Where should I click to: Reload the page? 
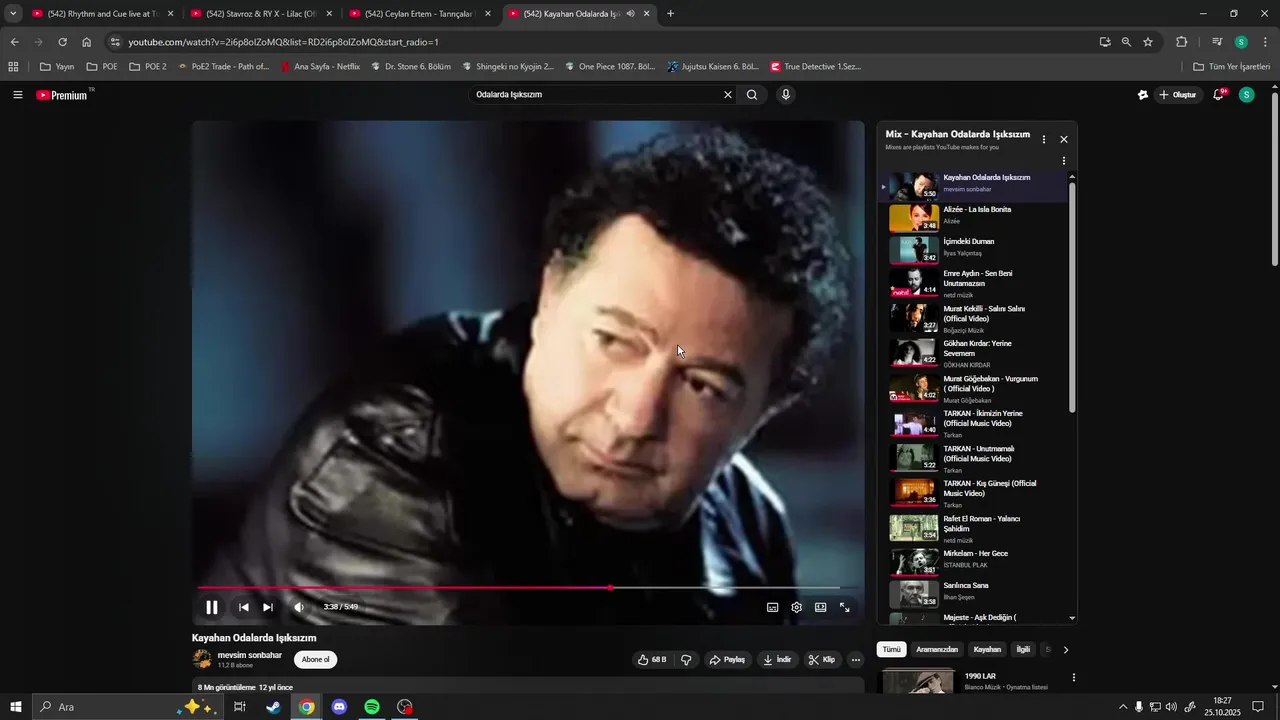[x=62, y=42]
